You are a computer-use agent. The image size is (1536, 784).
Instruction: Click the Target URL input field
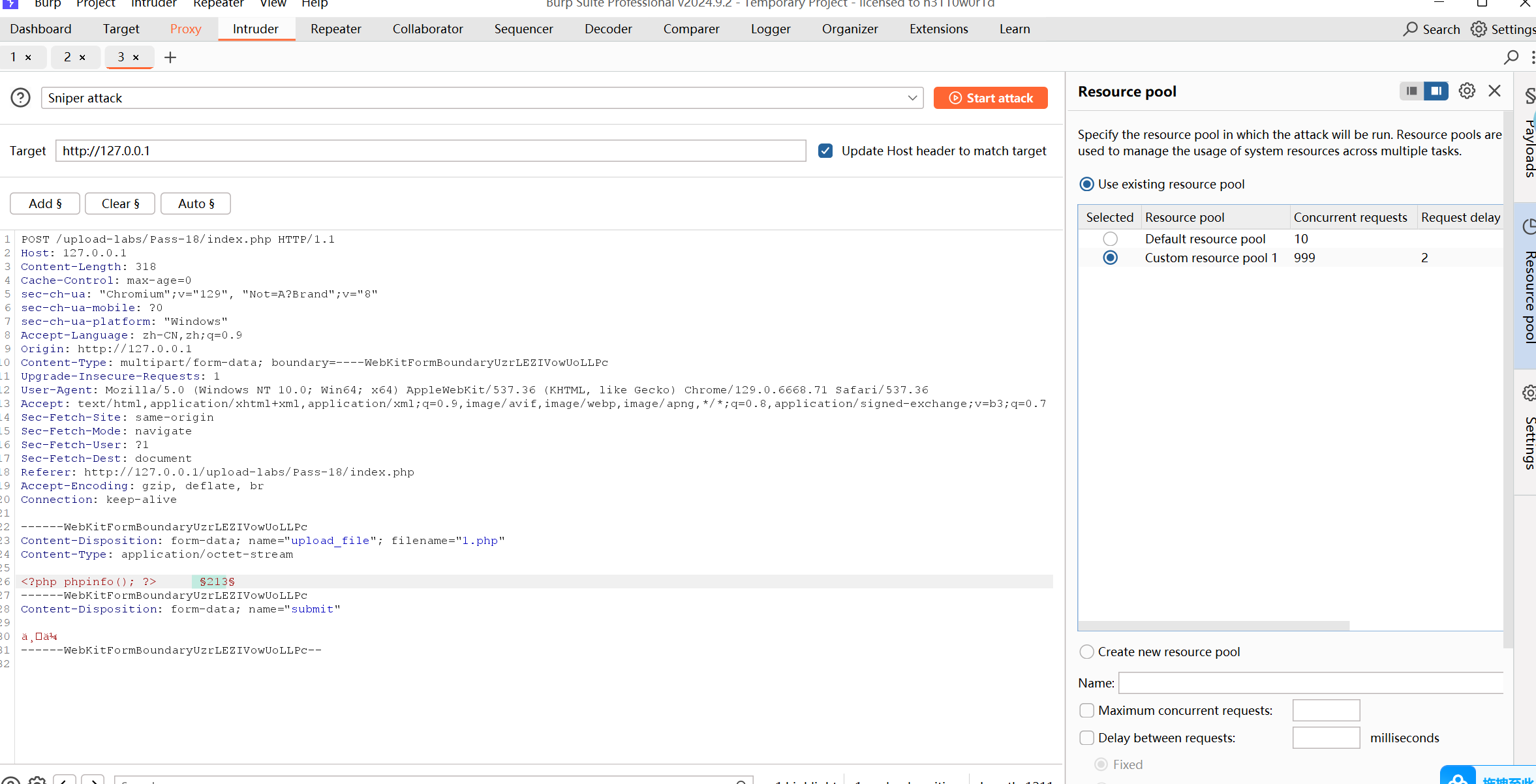(x=431, y=151)
